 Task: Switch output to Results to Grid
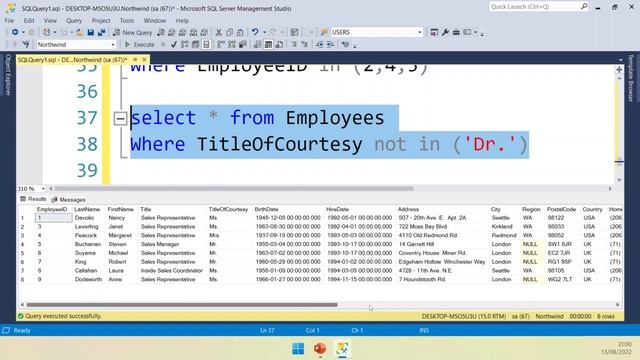click(268, 44)
